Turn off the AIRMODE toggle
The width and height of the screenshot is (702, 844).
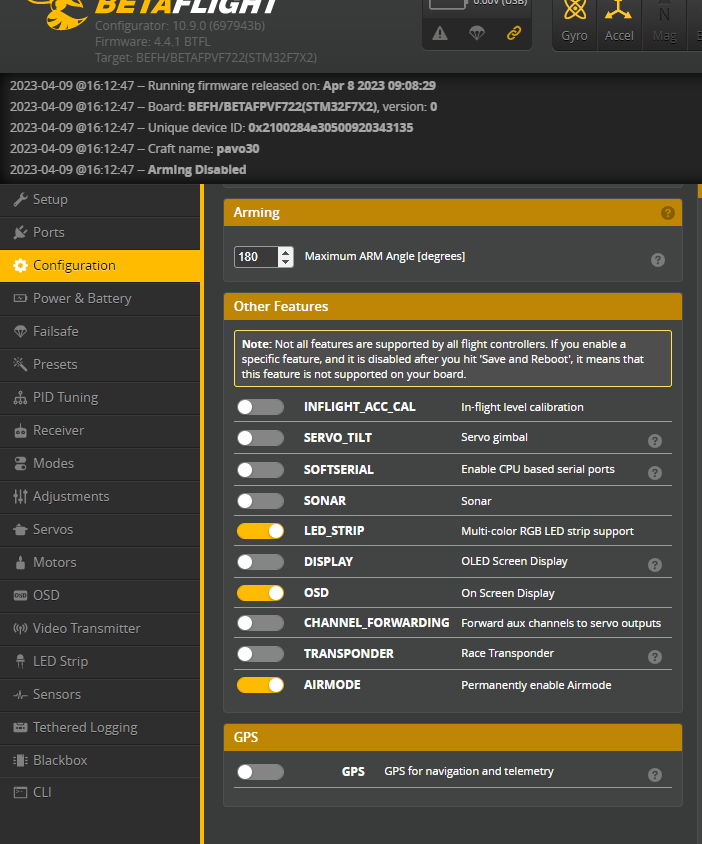(261, 684)
